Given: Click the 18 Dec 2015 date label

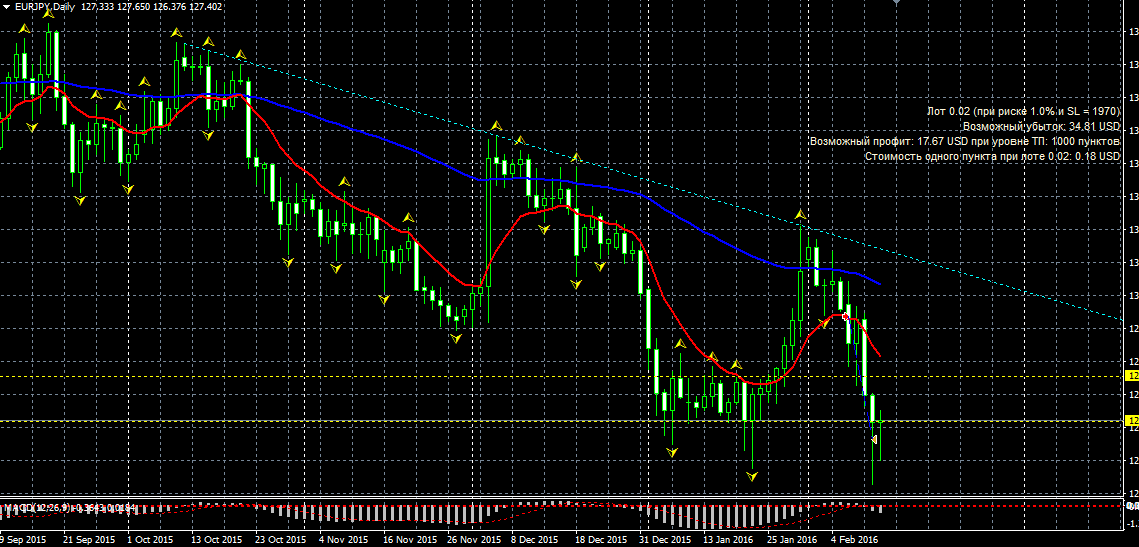Looking at the screenshot, I should [x=601, y=540].
